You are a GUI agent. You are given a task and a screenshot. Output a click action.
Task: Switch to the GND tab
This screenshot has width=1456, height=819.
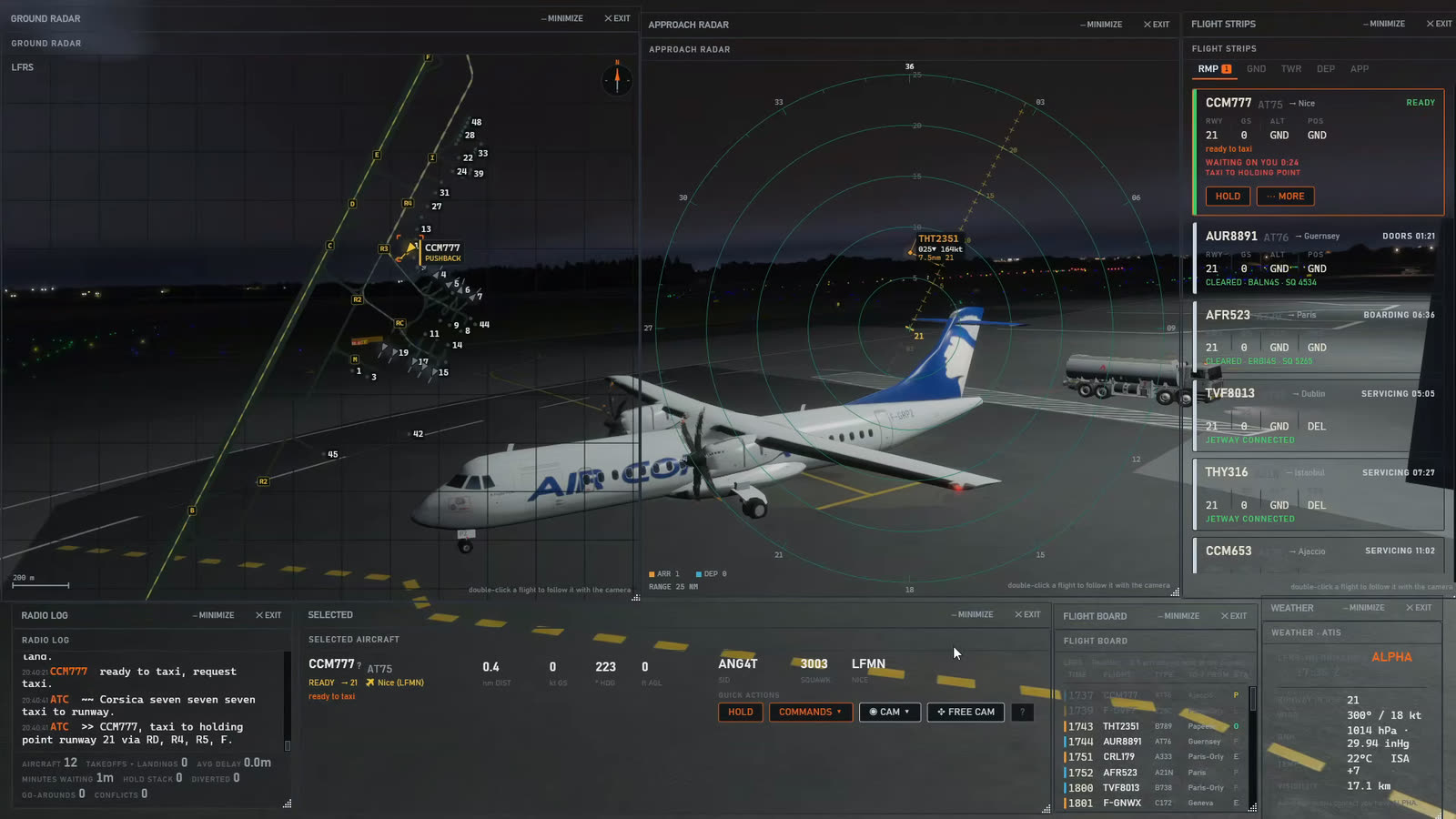pyautogui.click(x=1257, y=69)
